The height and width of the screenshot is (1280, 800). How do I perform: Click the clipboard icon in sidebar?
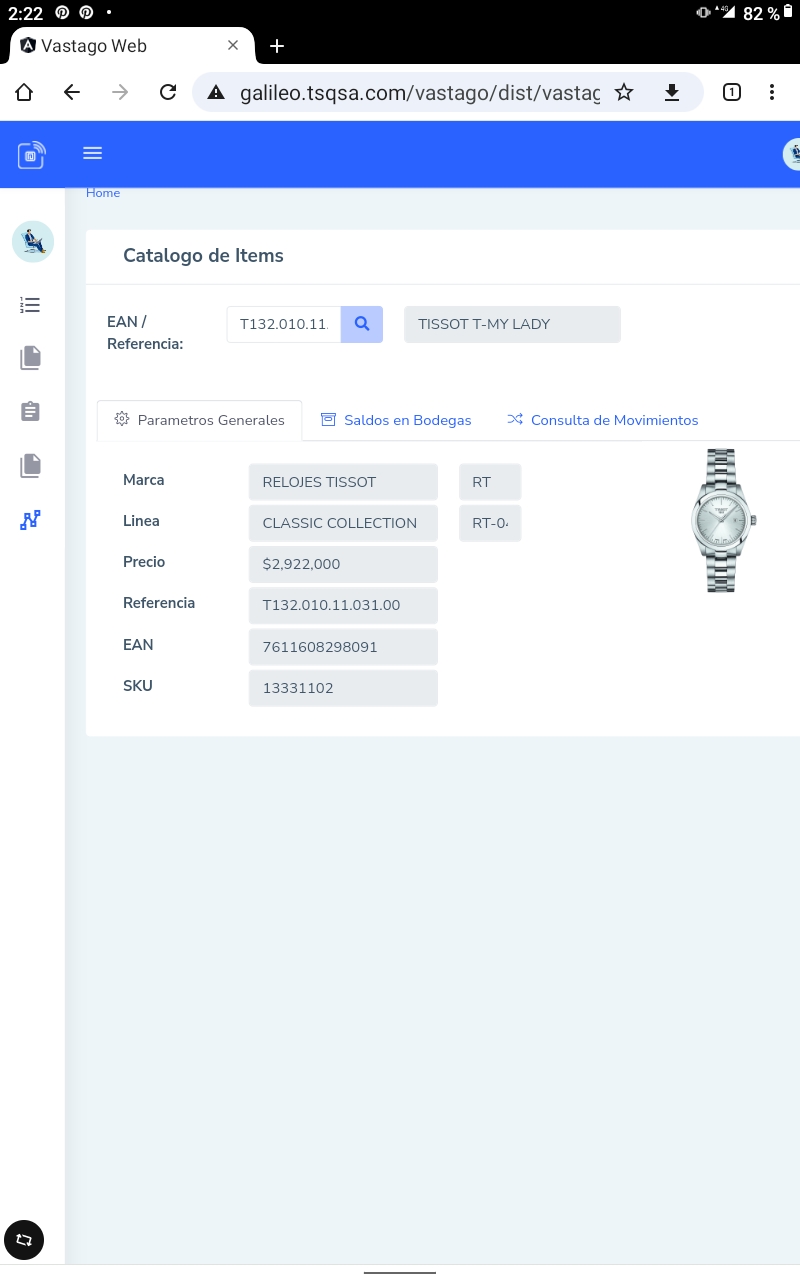(x=30, y=411)
